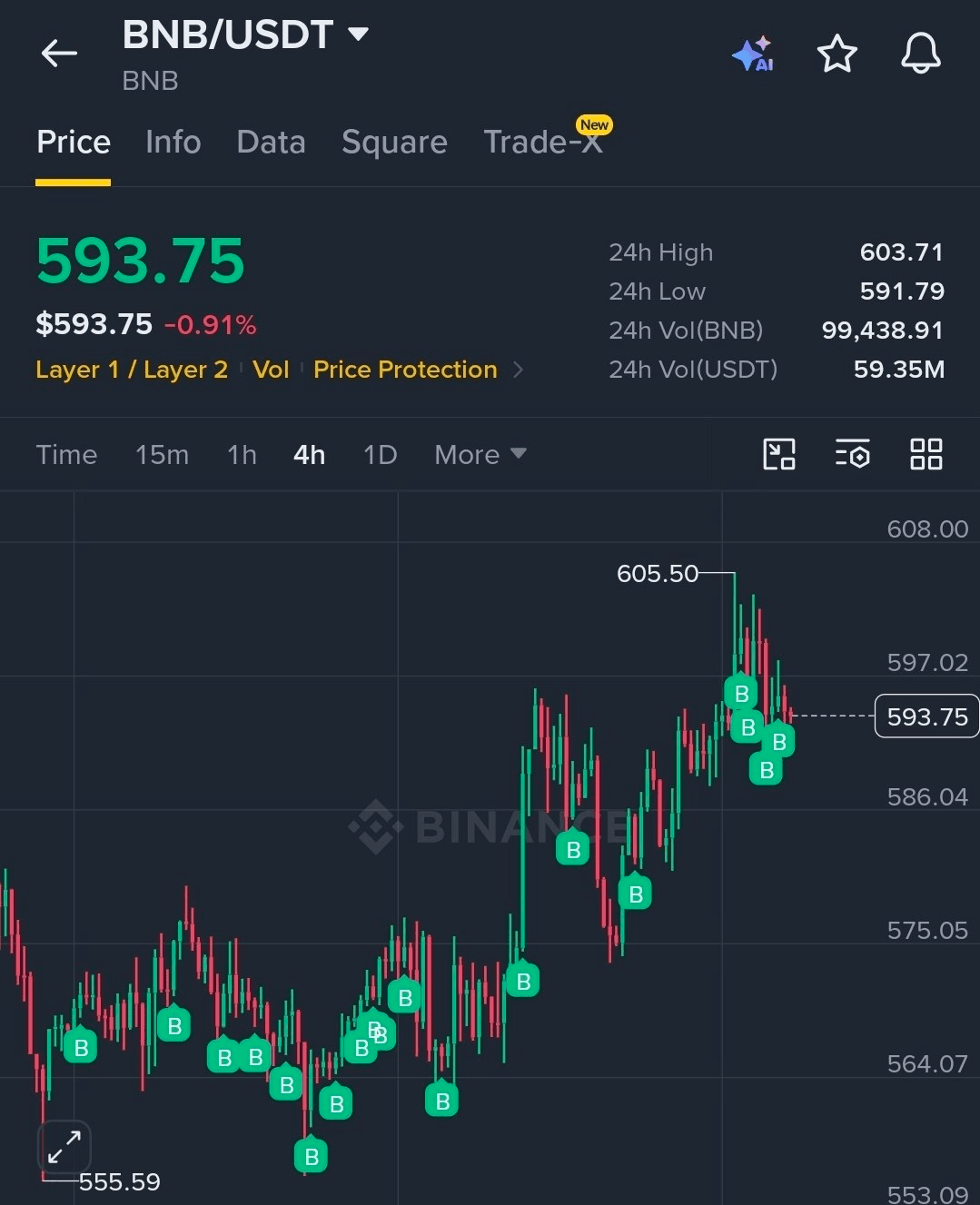Click the 24h Vol(USDT) value 59.35M

tap(898, 370)
